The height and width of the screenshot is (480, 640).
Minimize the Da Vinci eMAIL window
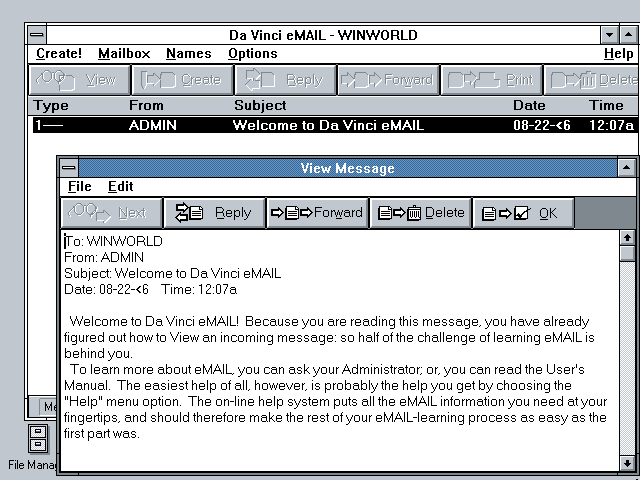(609, 35)
